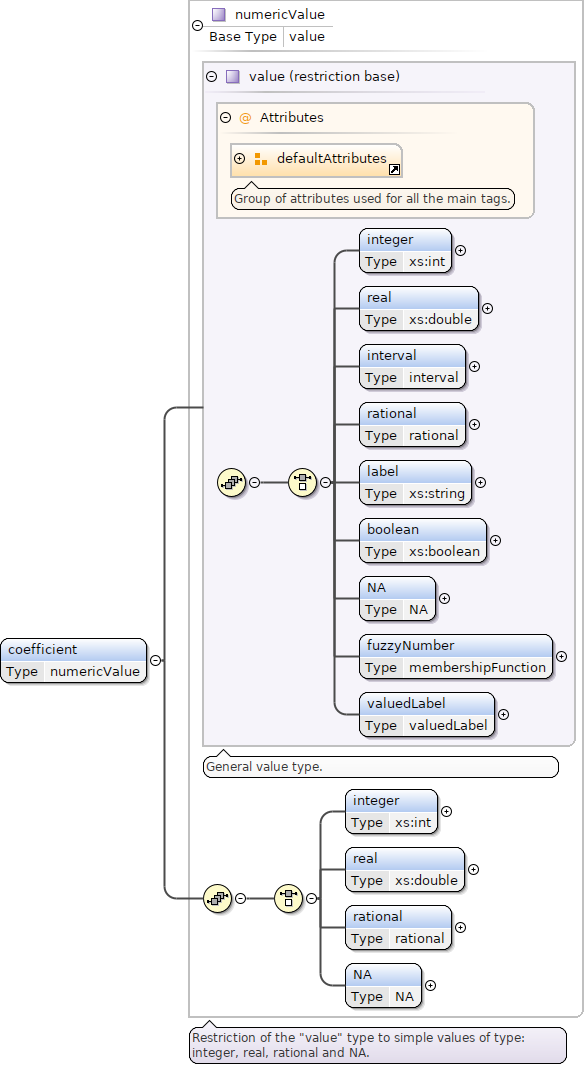Viewport: 585px width, 1067px height.
Task: Click the defaultAttributes orange group icon
Action: 261,159
